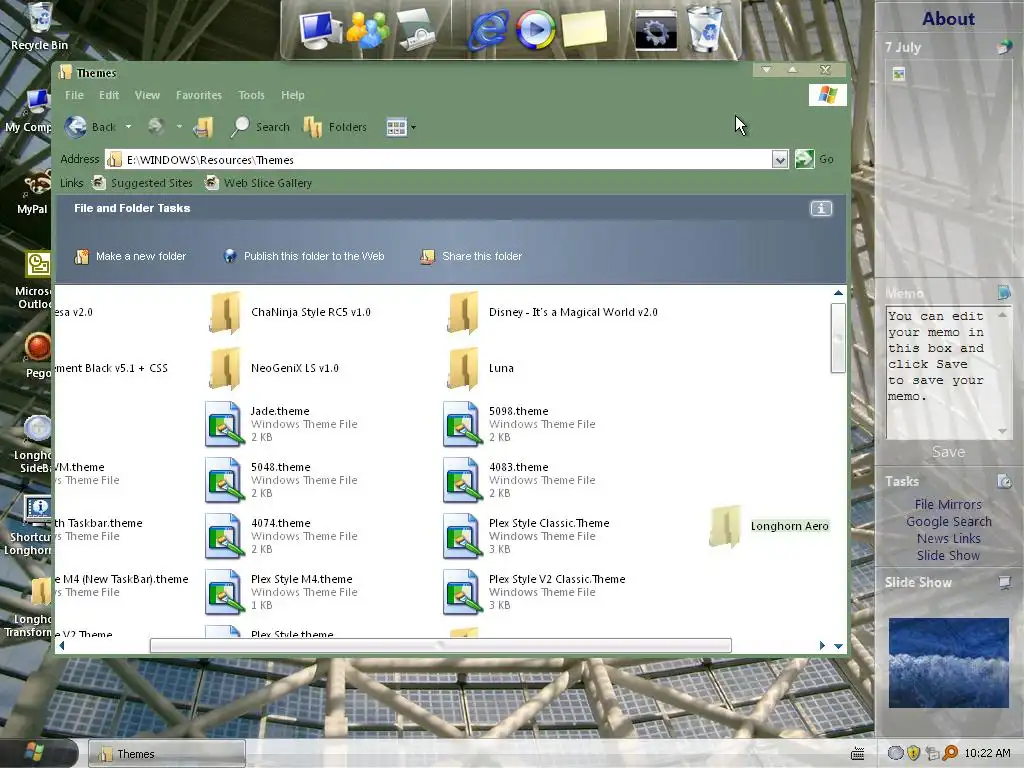Click Save under the sidebar memo
Image resolution: width=1024 pixels, height=768 pixels.
click(x=948, y=452)
